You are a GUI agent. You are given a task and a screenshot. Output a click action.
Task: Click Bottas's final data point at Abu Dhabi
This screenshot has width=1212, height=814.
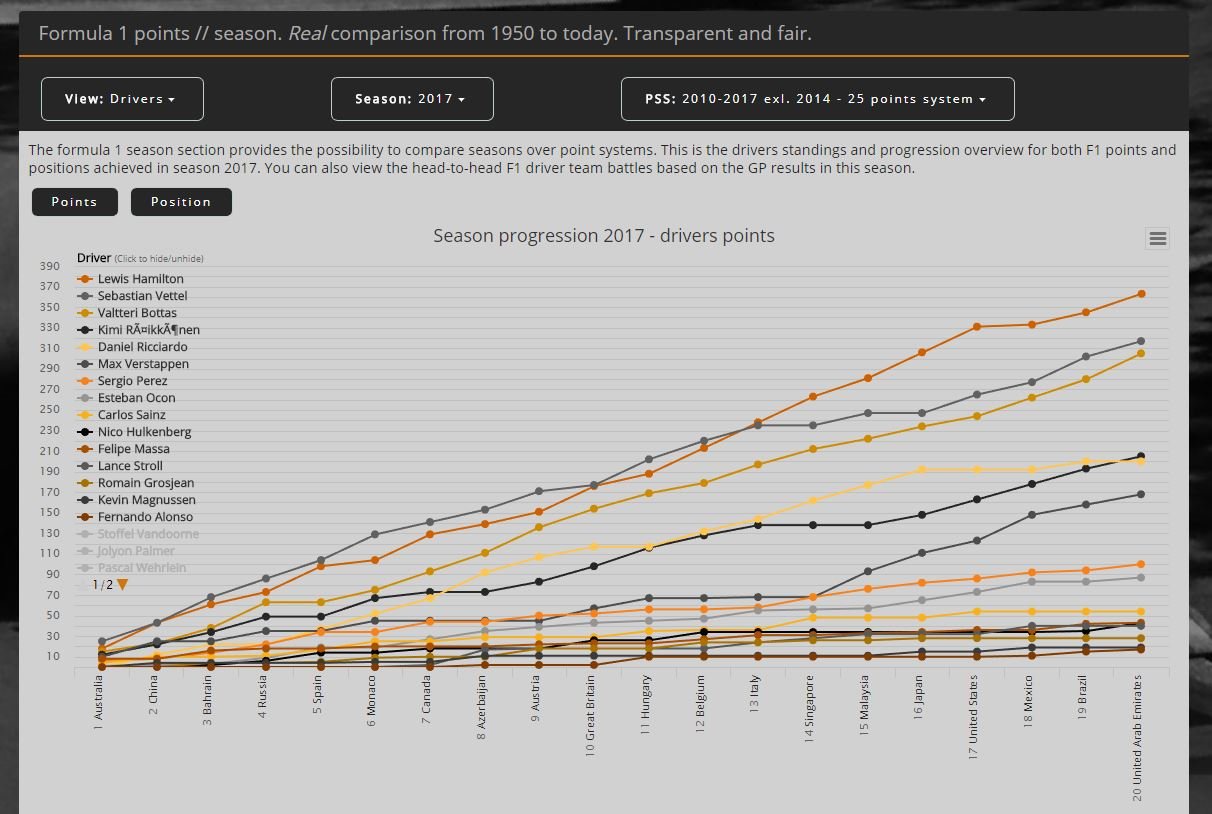click(x=1141, y=353)
